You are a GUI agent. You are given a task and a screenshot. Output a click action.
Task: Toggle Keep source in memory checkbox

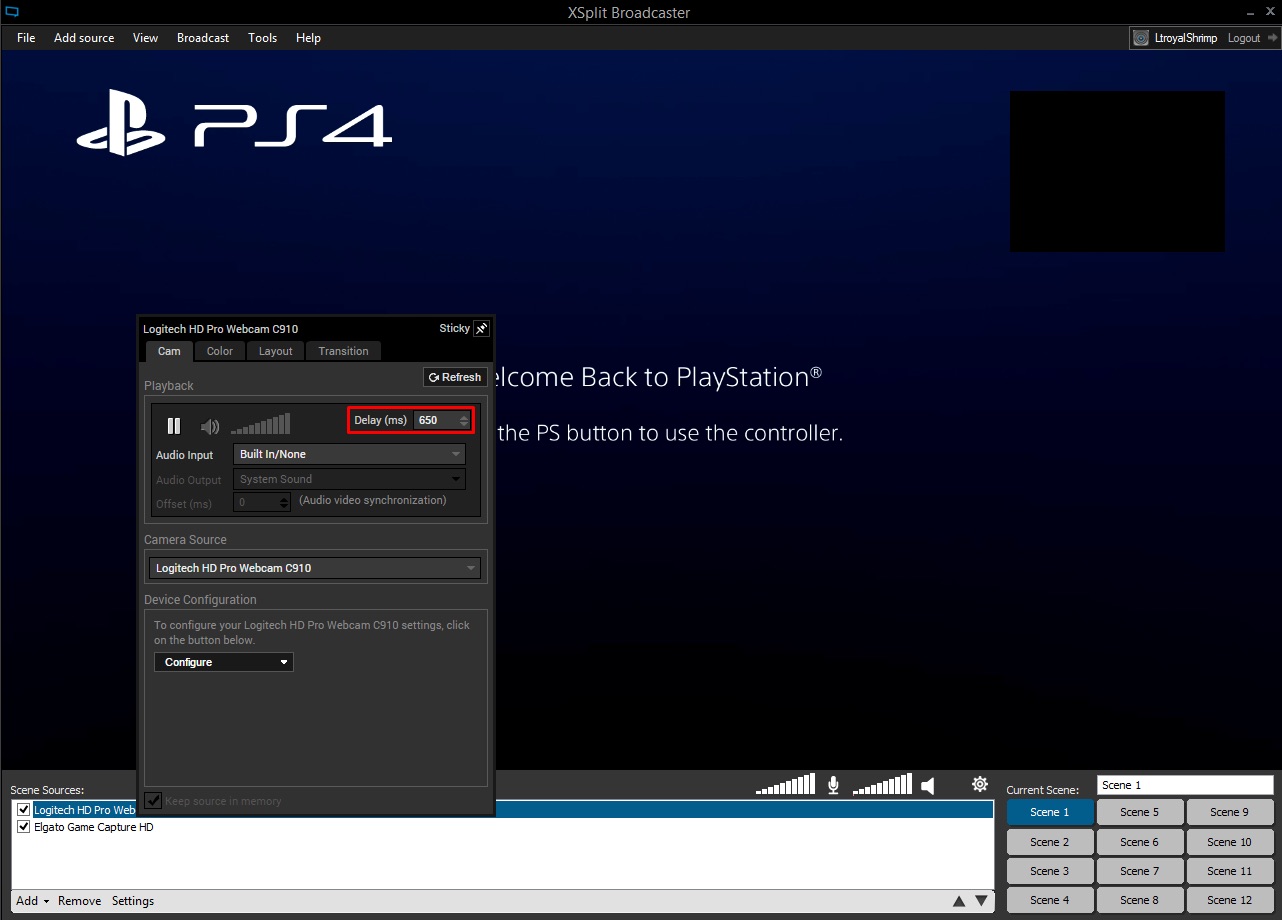[153, 800]
